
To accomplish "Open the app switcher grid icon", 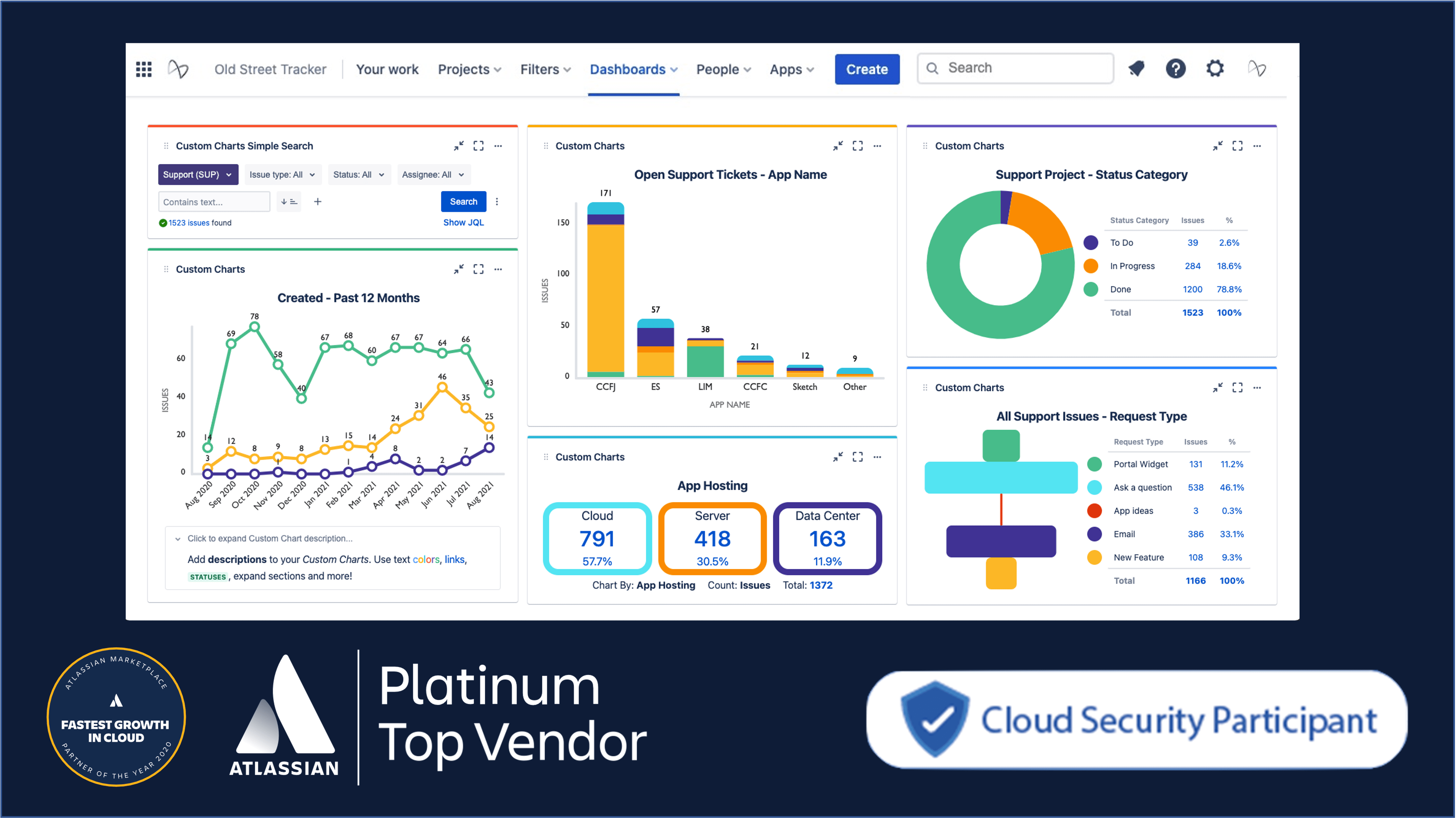I will (144, 69).
